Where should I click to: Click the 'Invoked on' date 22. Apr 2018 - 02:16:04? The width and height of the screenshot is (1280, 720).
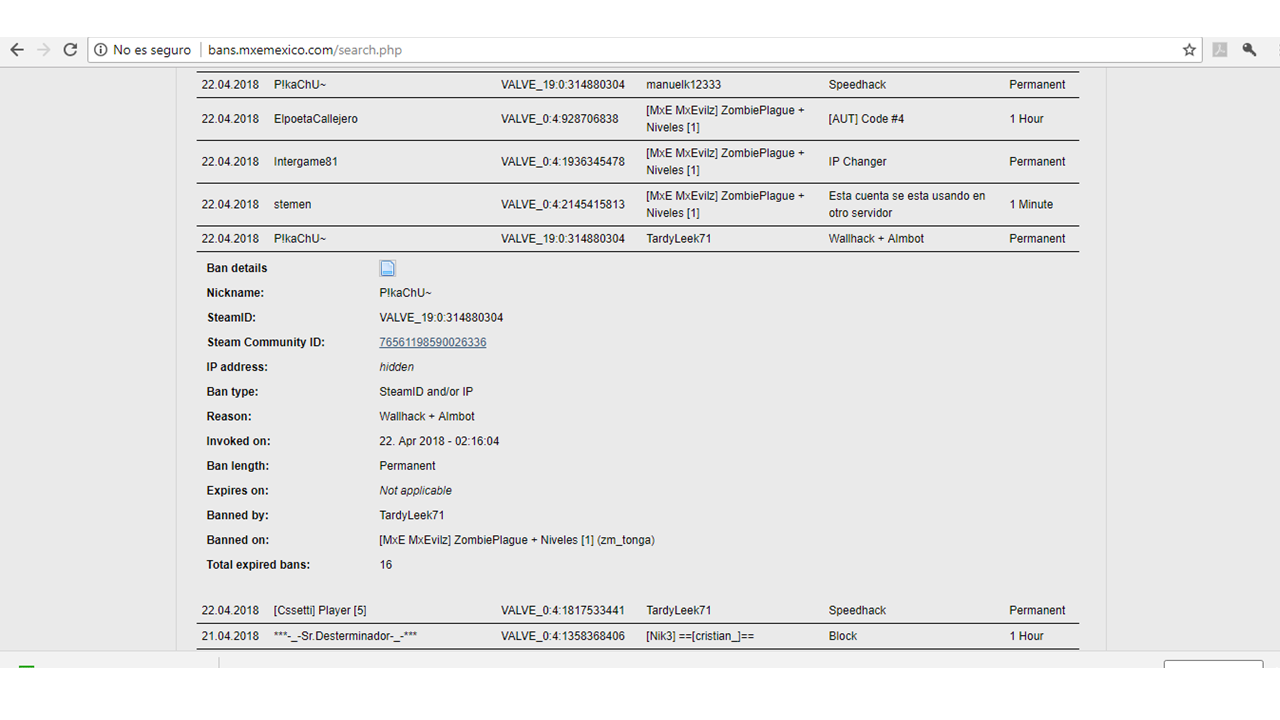pos(439,441)
